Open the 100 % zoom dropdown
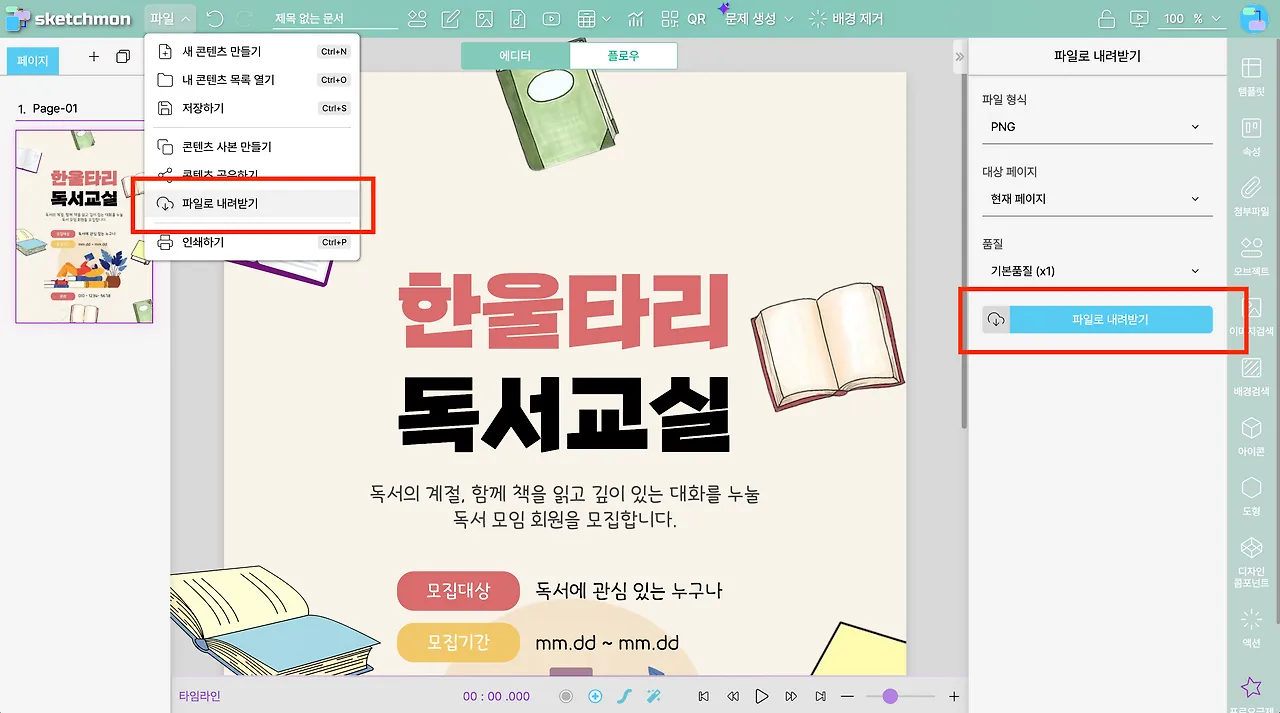This screenshot has width=1280, height=713. (1192, 18)
